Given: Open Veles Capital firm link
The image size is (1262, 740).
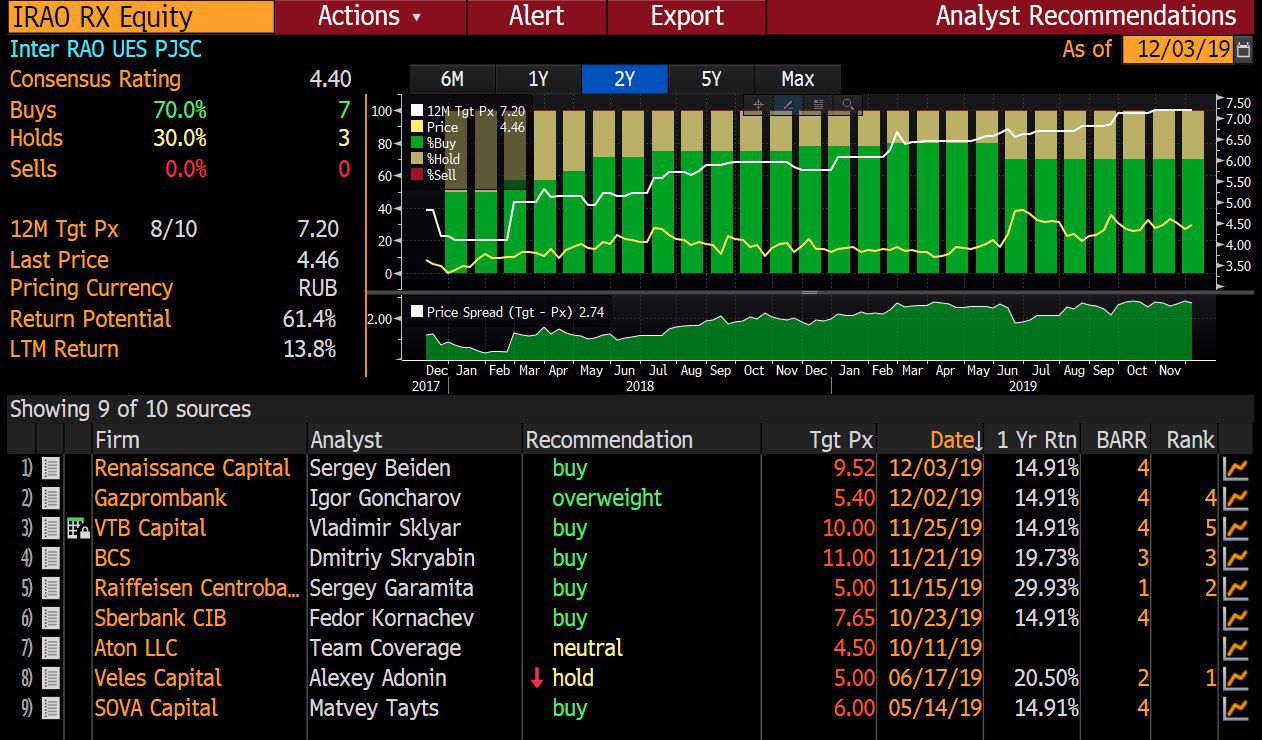Looking at the screenshot, I should point(158,678).
